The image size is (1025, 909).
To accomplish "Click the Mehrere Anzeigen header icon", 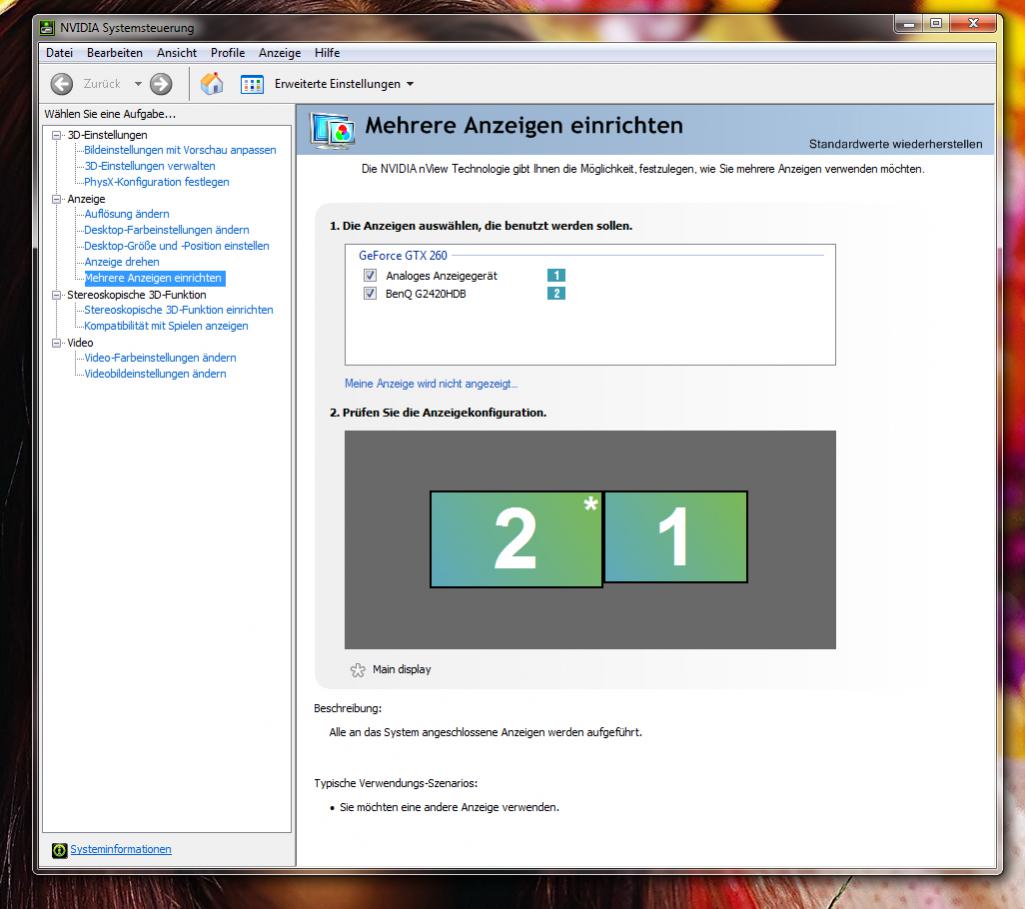I will 333,129.
